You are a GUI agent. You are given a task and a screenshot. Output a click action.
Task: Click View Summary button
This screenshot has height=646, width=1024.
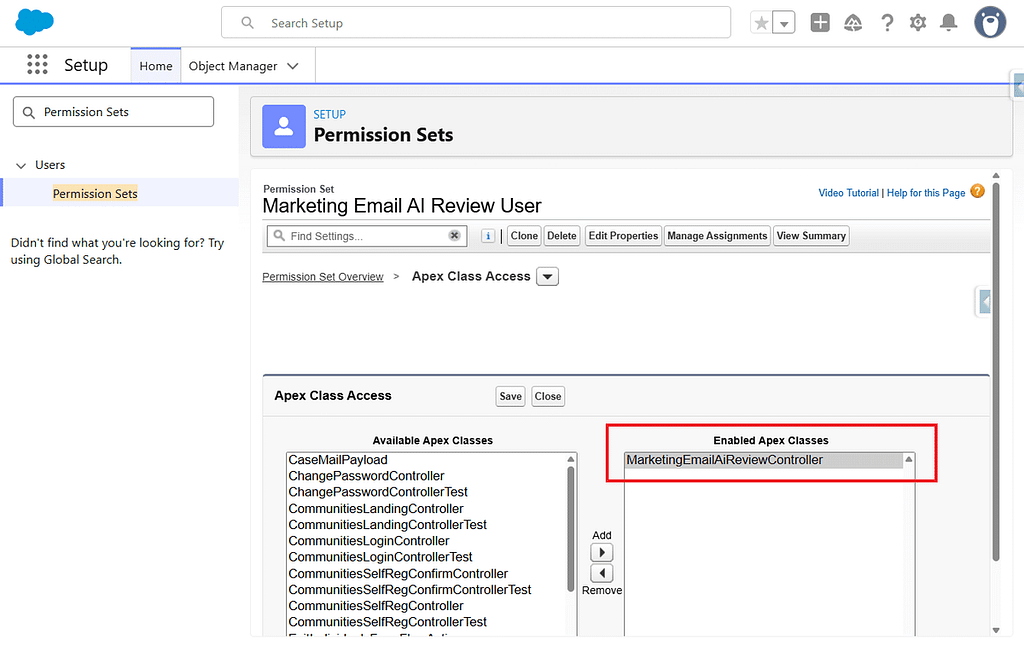pyautogui.click(x=811, y=236)
